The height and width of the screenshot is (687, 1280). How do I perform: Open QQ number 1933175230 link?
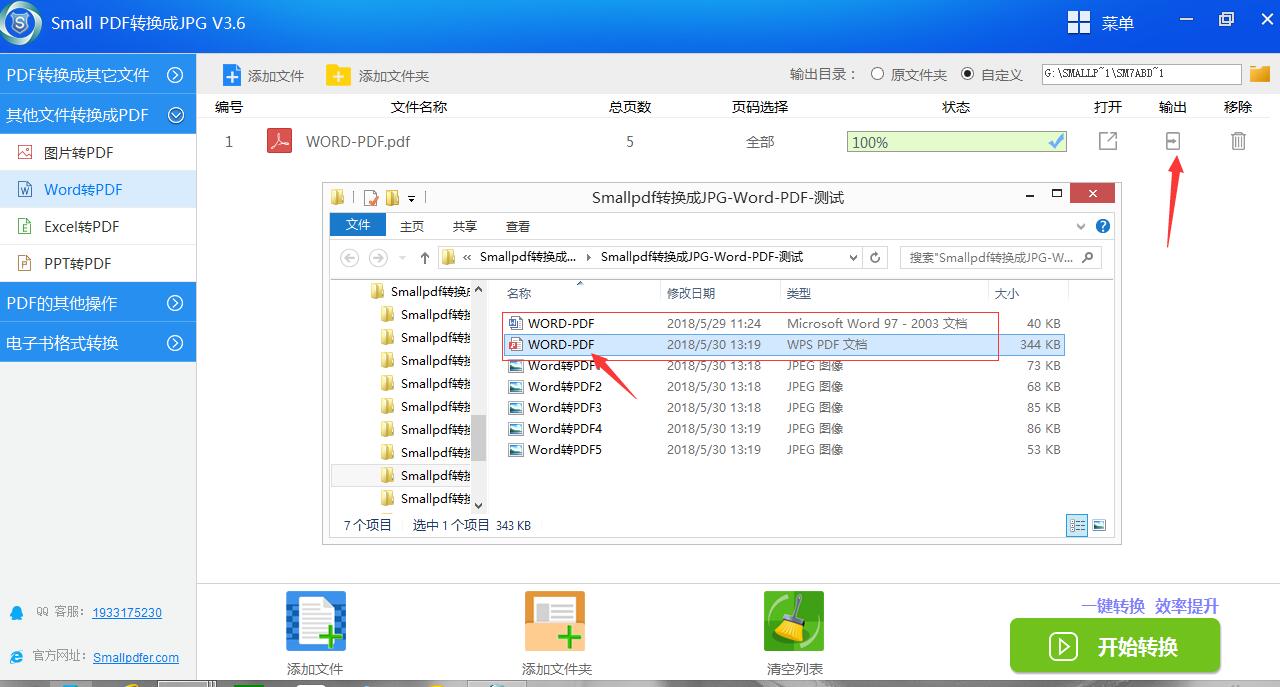[x=127, y=613]
